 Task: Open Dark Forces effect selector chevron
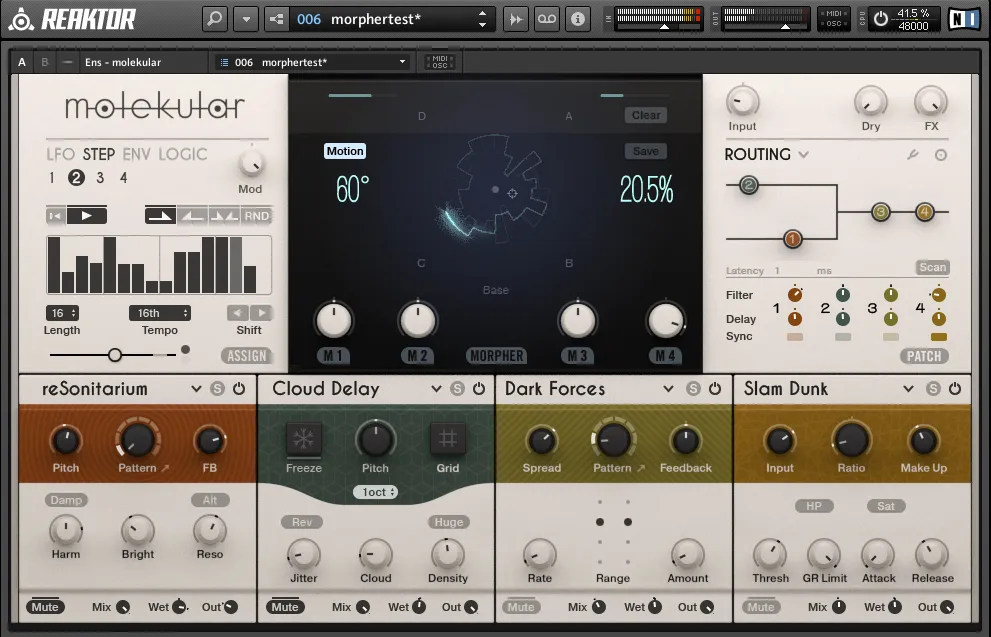[668, 389]
